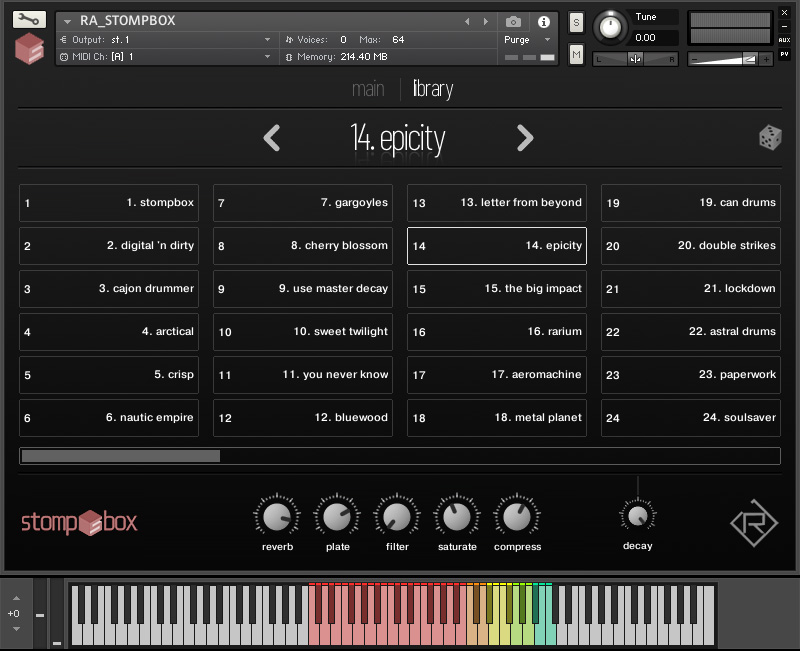This screenshot has width=800, height=651.
Task: Toggle Solo with the S button
Action: pyautogui.click(x=576, y=22)
